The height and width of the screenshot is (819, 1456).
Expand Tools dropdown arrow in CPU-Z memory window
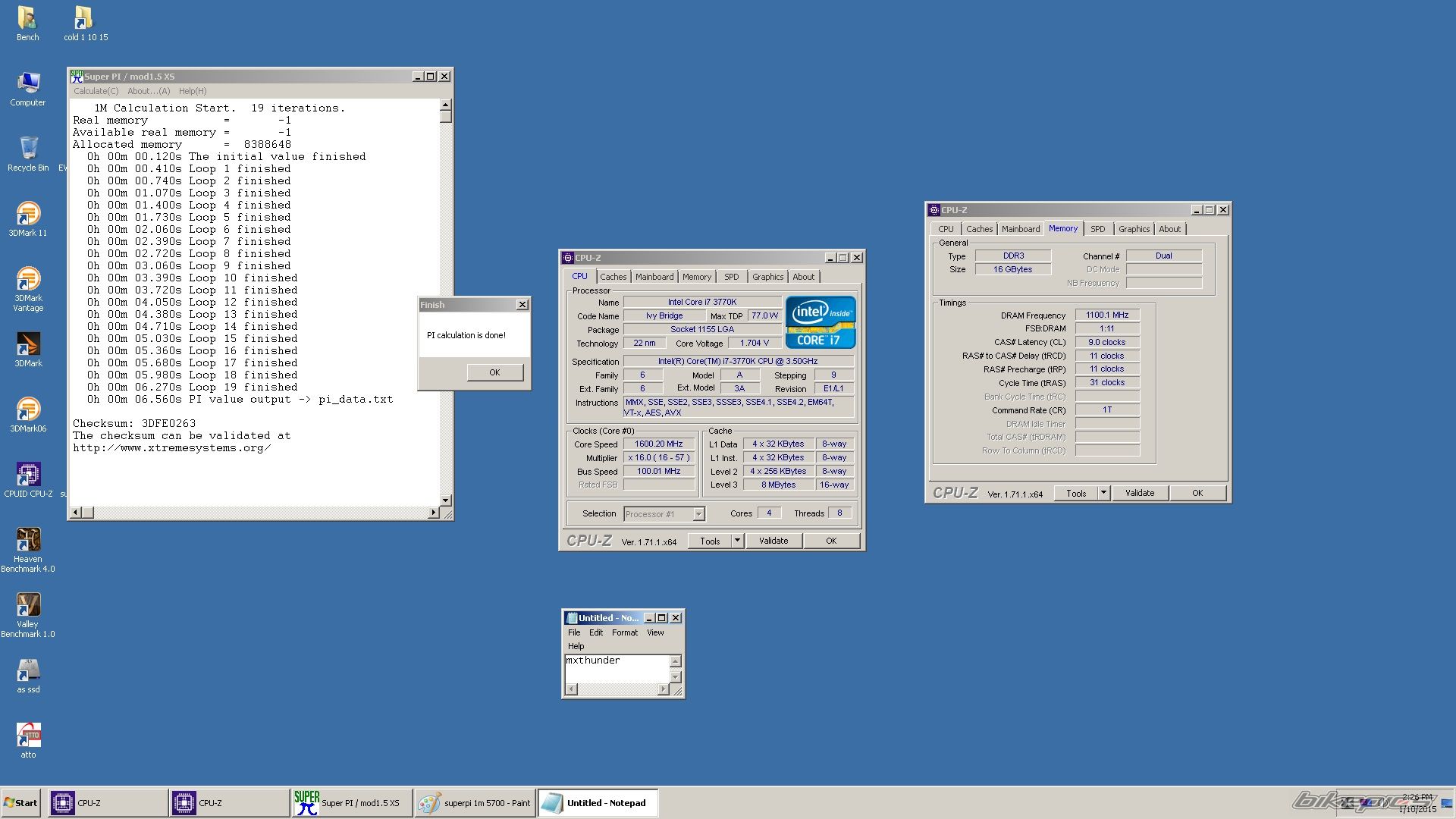[x=1103, y=493]
